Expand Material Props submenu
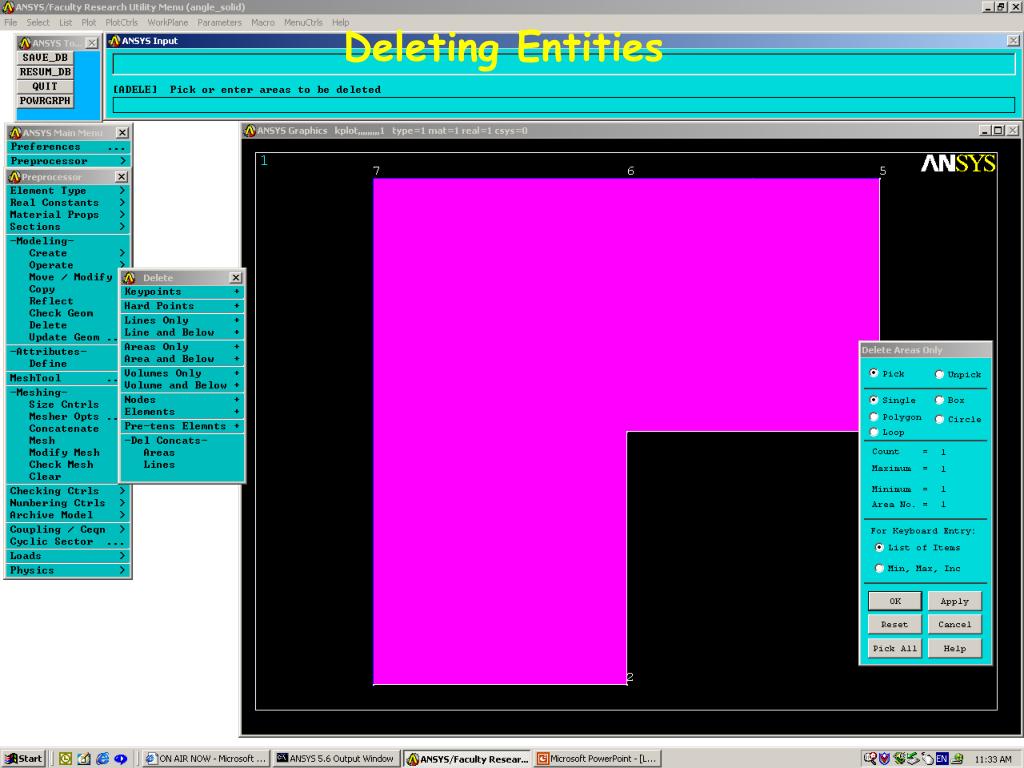Image resolution: width=1024 pixels, height=768 pixels. pyautogui.click(x=67, y=215)
